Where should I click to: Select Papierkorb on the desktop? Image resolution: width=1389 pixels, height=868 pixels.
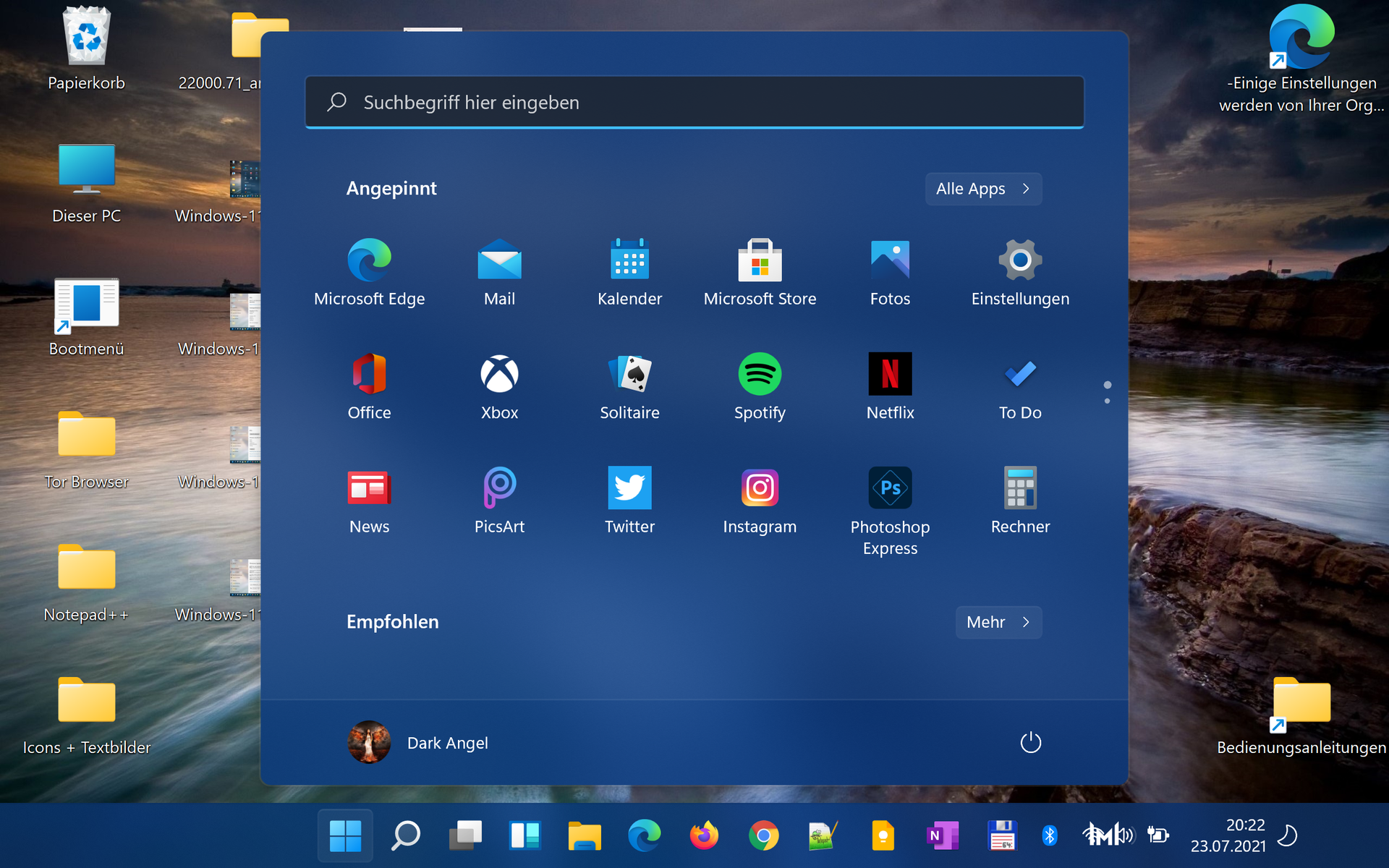86,49
